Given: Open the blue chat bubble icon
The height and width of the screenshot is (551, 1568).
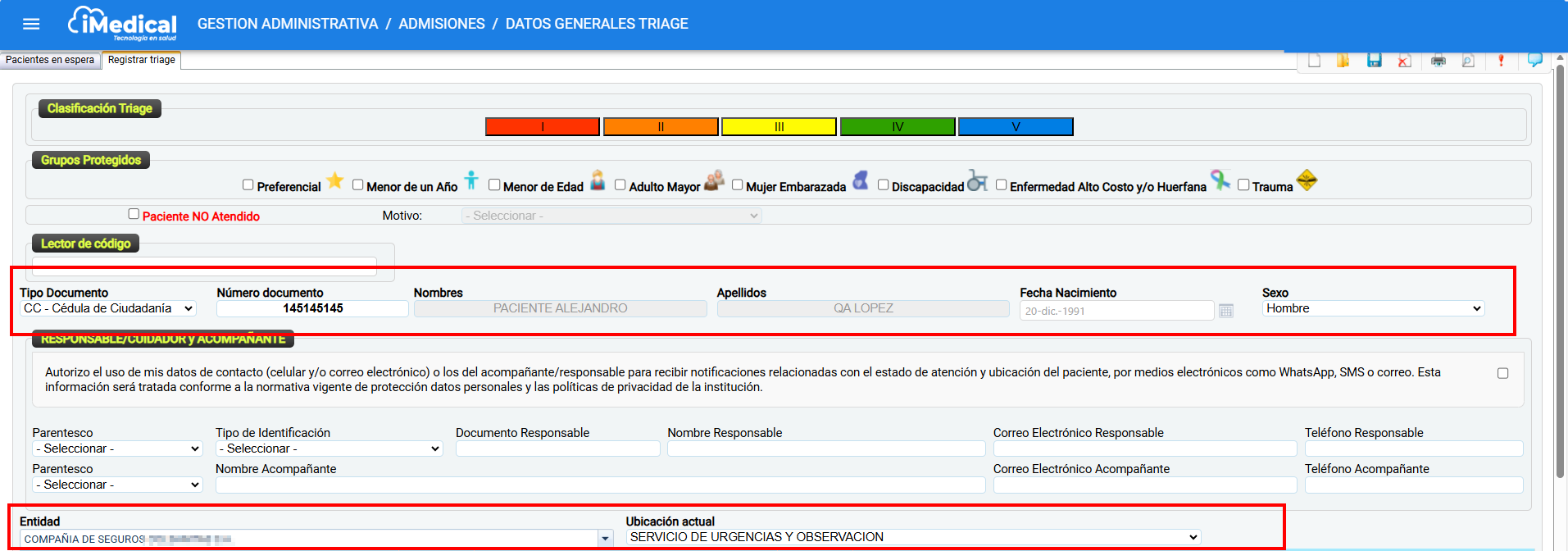Looking at the screenshot, I should (x=1534, y=60).
